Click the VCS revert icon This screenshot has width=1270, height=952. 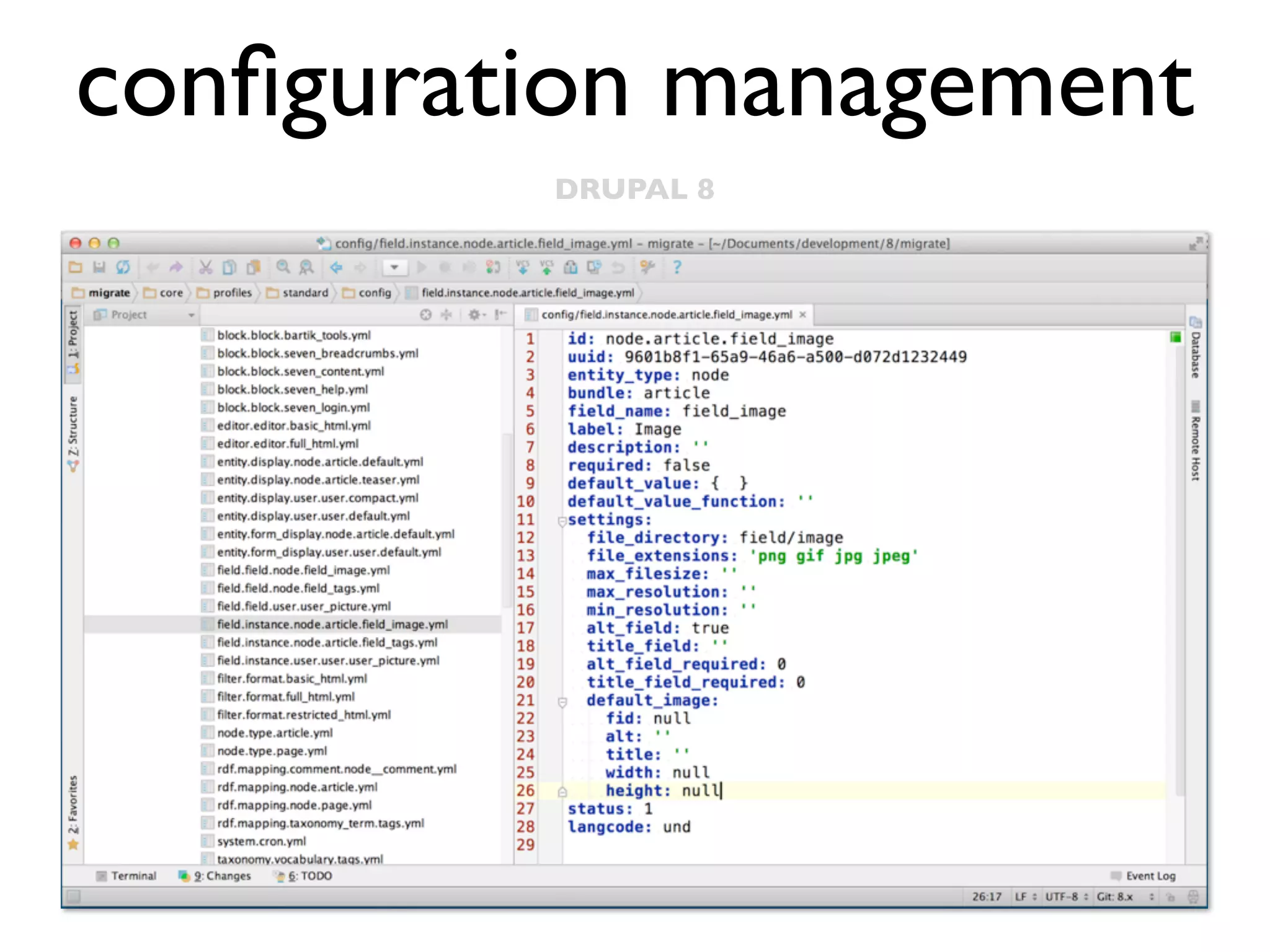(x=618, y=267)
